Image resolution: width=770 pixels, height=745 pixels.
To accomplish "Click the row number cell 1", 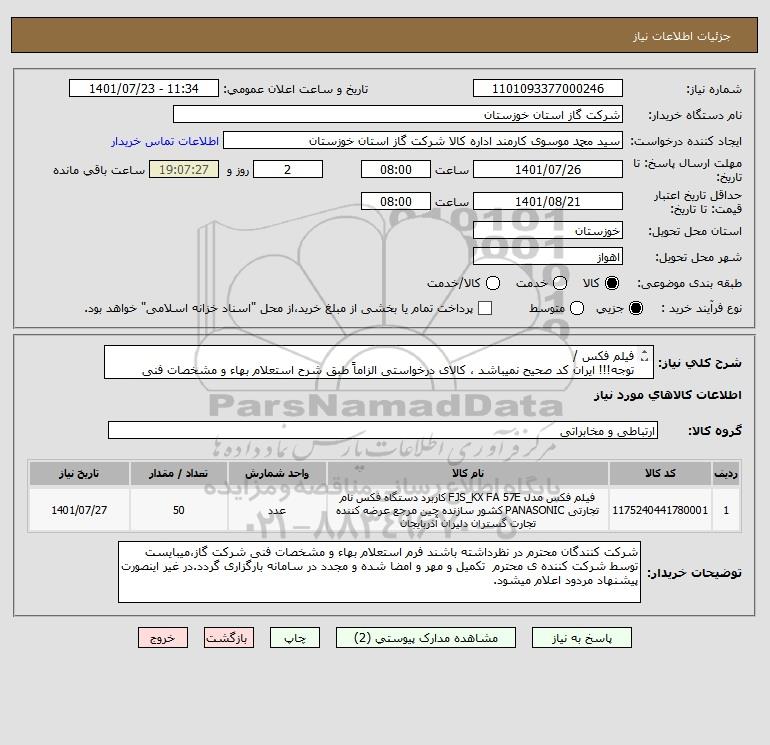I will (726, 510).
